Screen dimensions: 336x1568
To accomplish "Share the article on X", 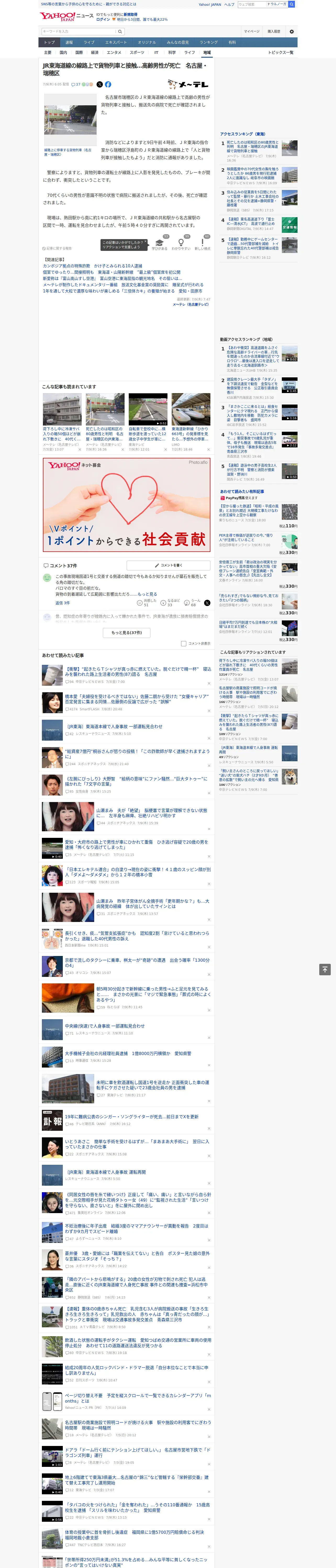I will coord(100,85).
